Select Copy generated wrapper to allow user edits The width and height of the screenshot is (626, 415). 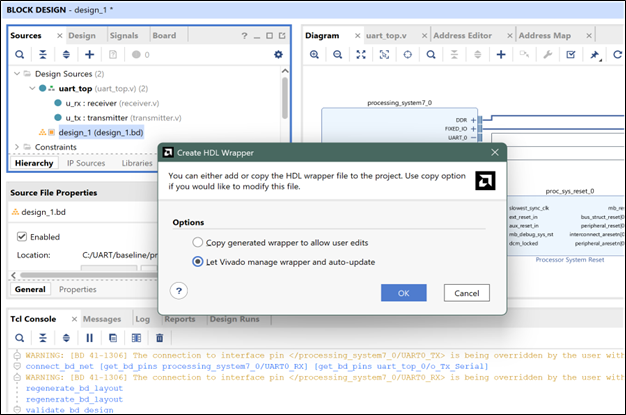[x=198, y=242]
